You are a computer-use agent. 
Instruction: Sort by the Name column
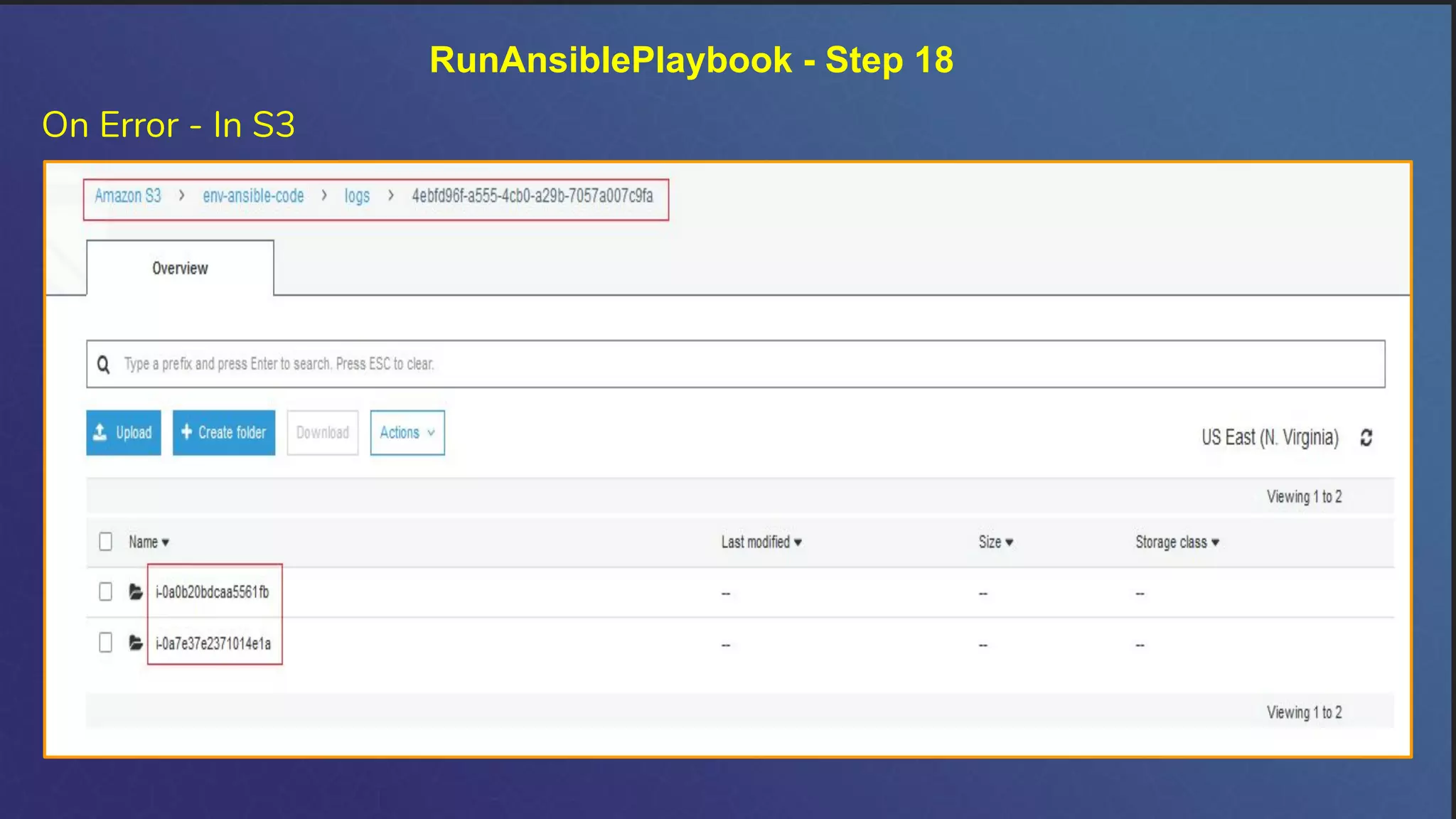[149, 542]
